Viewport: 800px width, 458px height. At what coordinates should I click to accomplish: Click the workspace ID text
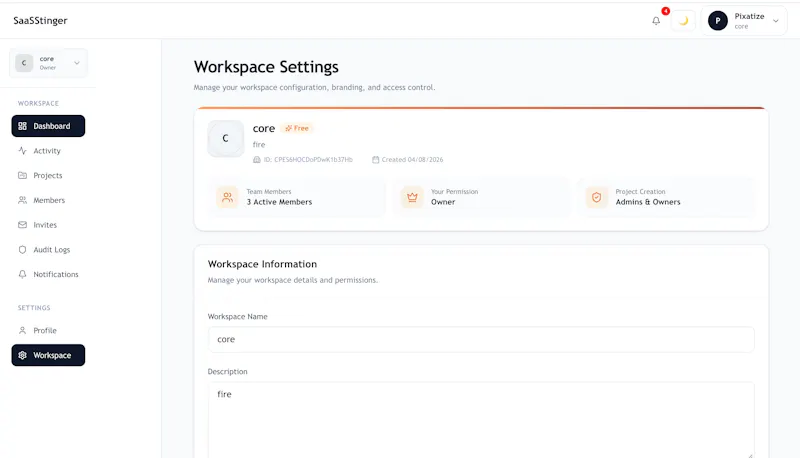[x=308, y=160]
